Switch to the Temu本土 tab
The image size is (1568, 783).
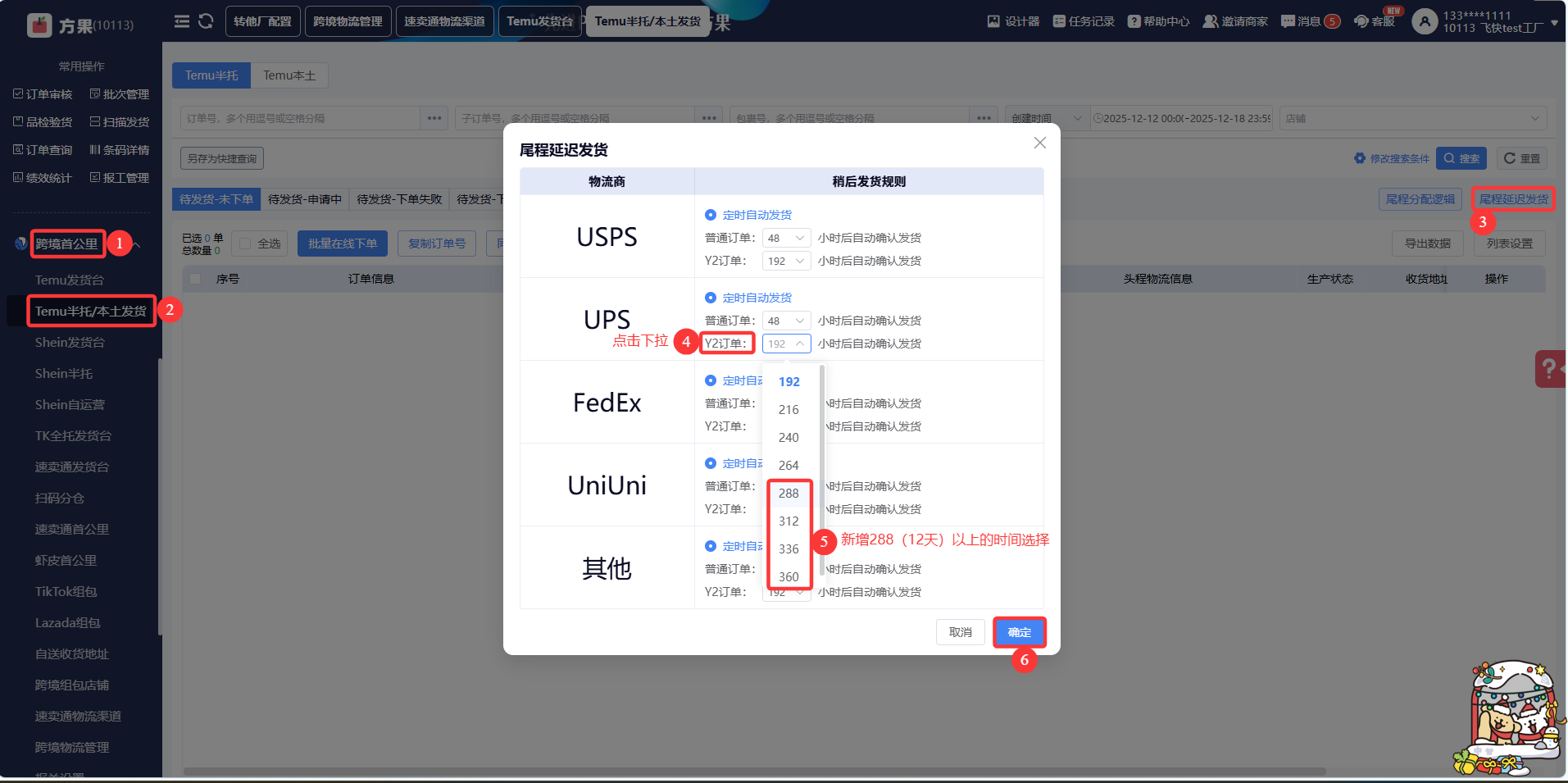289,75
